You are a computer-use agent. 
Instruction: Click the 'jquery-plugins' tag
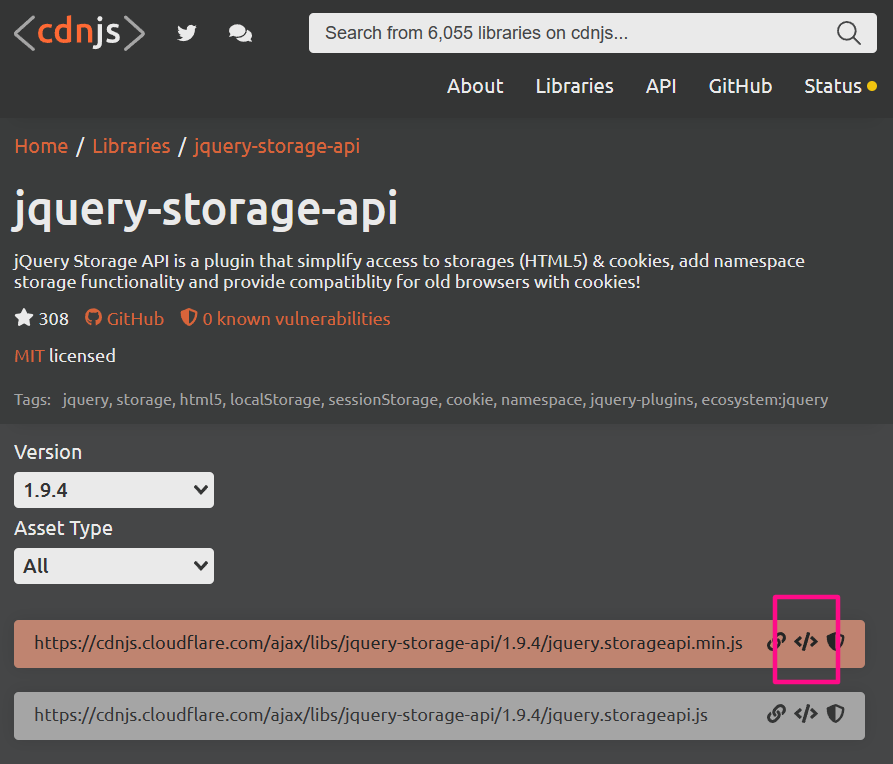[641, 400]
